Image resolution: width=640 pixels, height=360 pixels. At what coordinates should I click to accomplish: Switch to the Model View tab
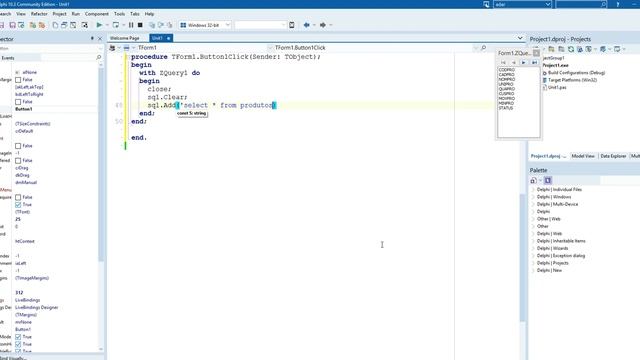pyautogui.click(x=583, y=156)
